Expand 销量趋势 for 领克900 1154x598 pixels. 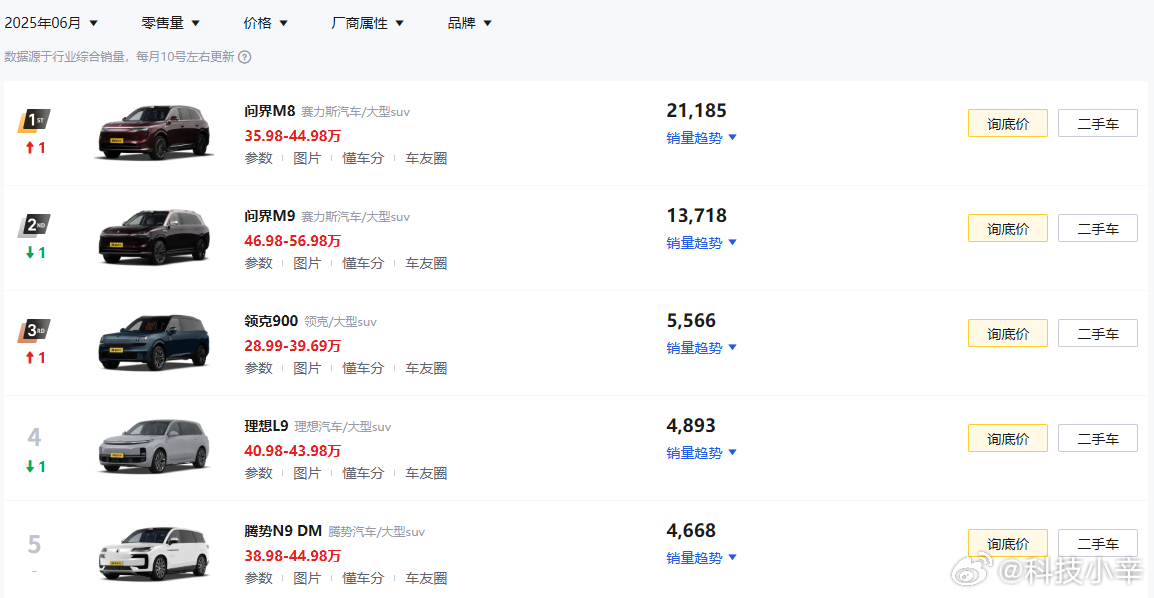(x=701, y=347)
